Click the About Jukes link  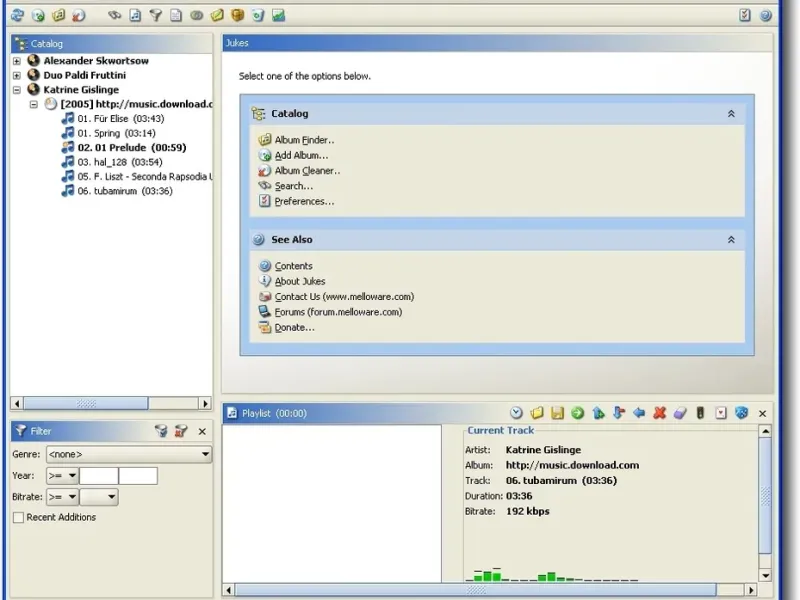pos(300,281)
